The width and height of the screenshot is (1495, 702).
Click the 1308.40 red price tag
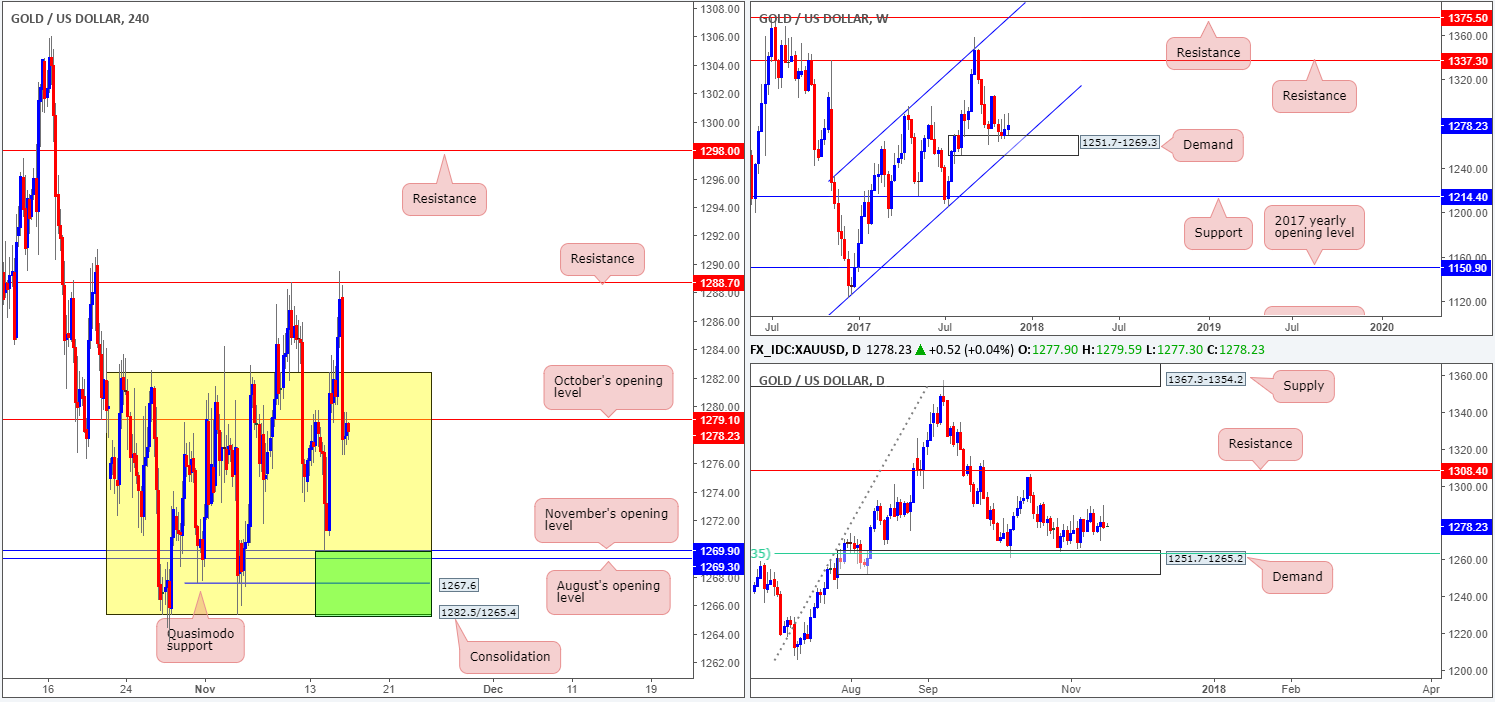(1466, 469)
